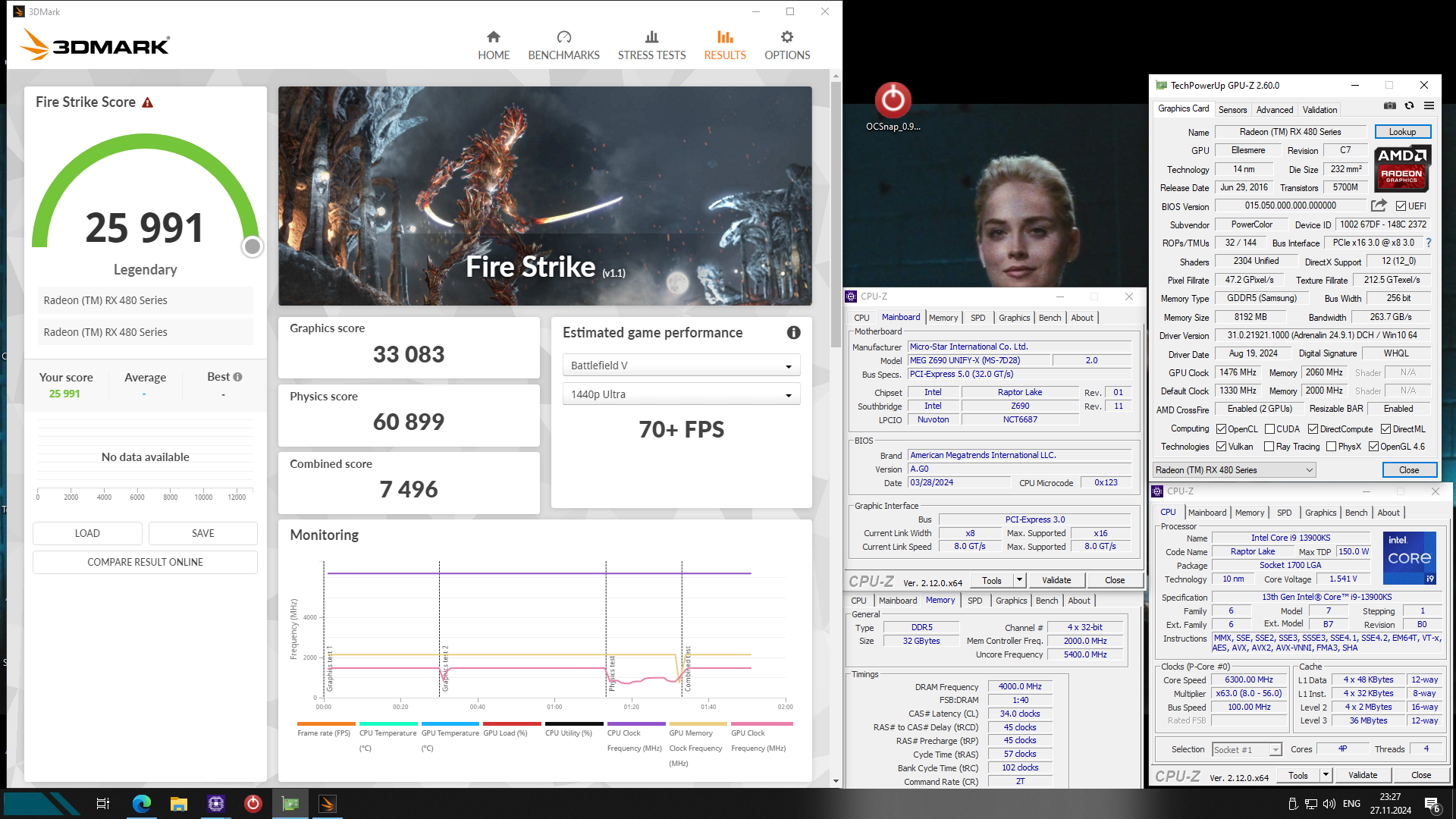This screenshot has width=1456, height=819.
Task: Click the Intel Core i9 logo in CPU-Z
Action: click(x=1410, y=558)
